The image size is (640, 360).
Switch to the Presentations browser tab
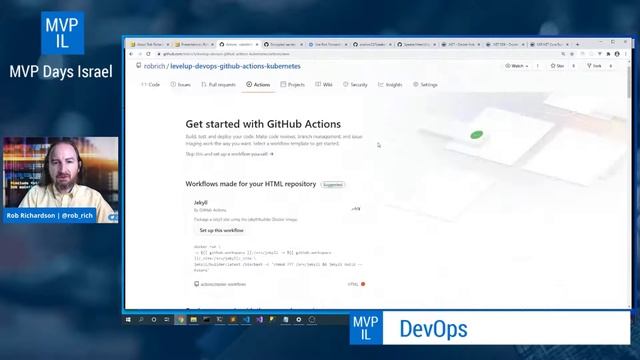195,44
